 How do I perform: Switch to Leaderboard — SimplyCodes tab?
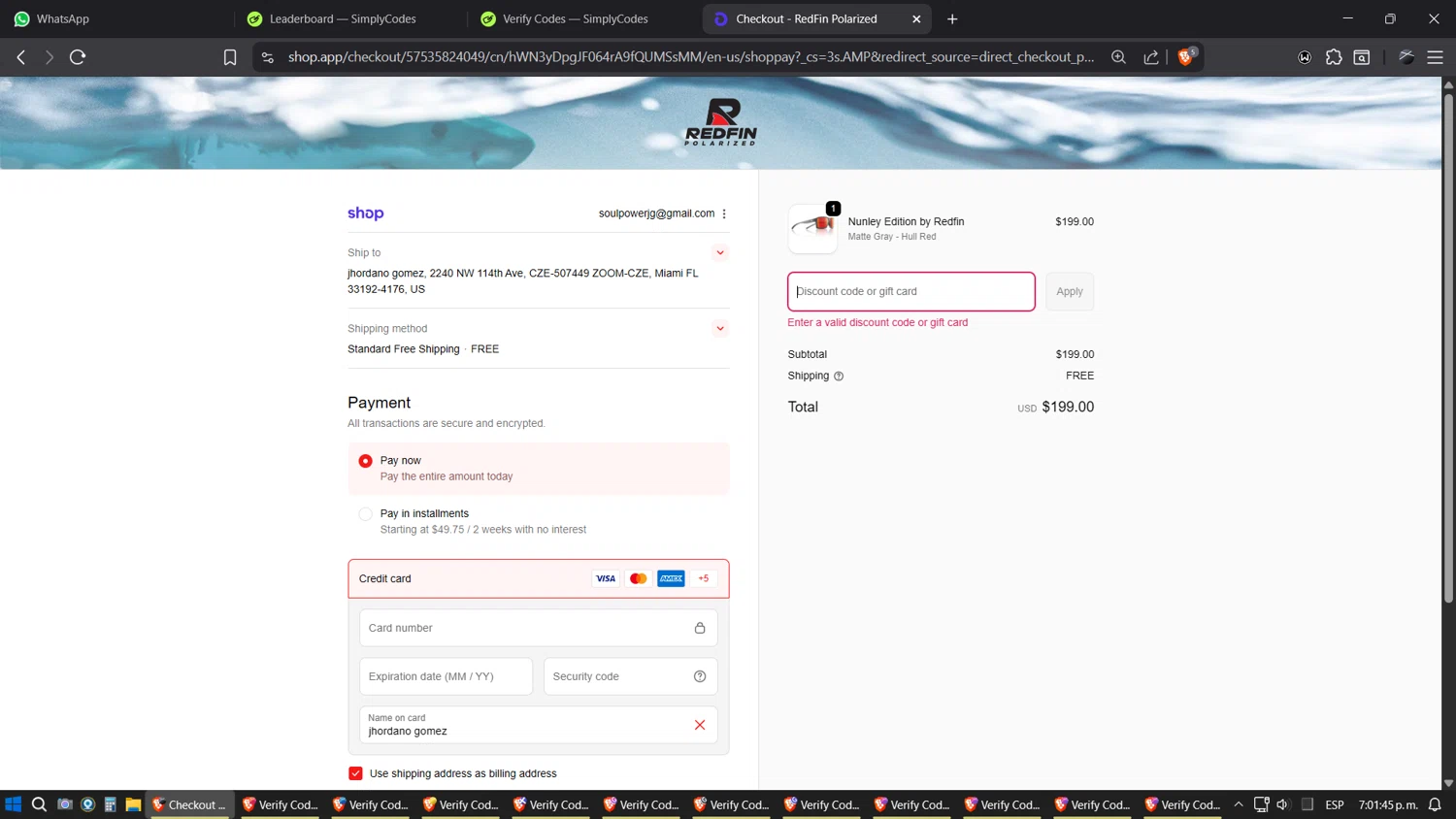351,18
